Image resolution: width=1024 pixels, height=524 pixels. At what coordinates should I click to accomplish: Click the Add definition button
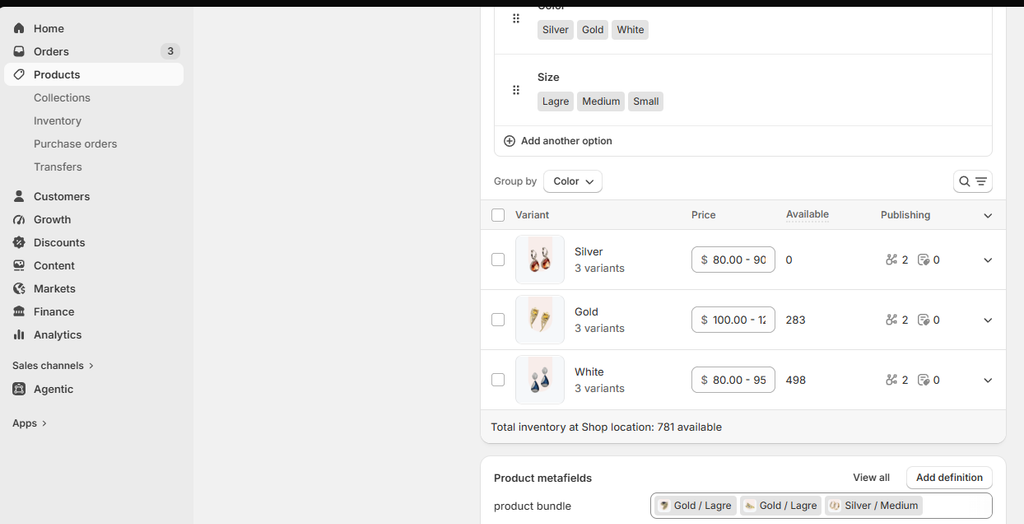pos(949,478)
